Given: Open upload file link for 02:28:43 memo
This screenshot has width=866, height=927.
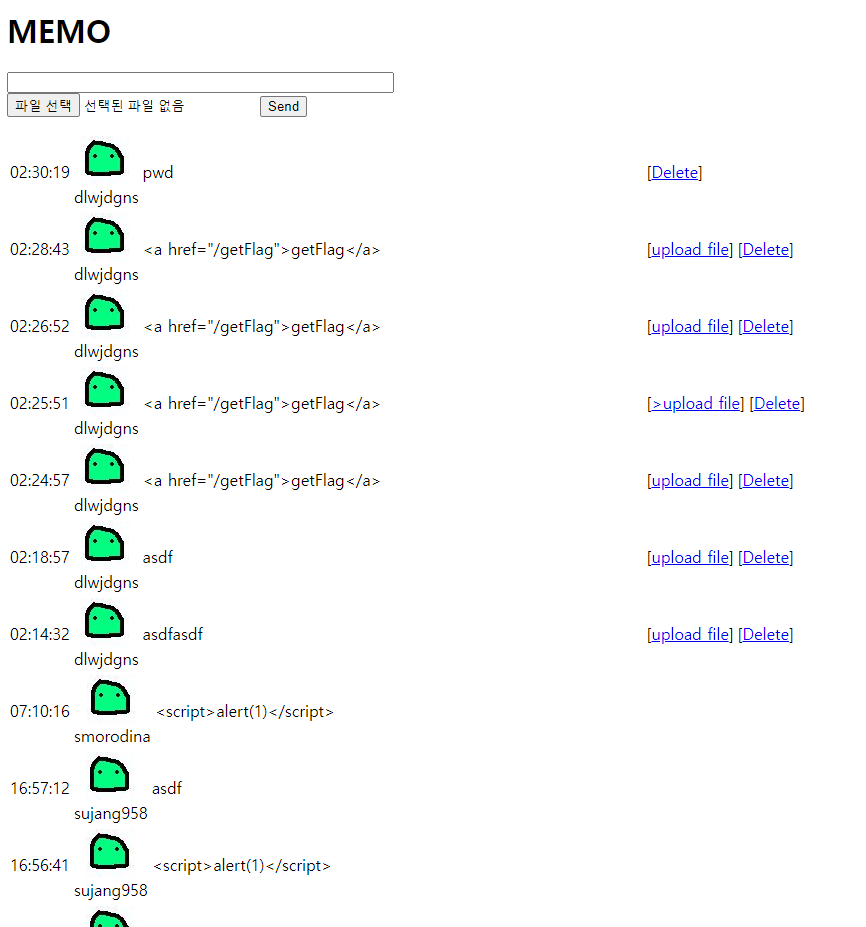Looking at the screenshot, I should 690,249.
